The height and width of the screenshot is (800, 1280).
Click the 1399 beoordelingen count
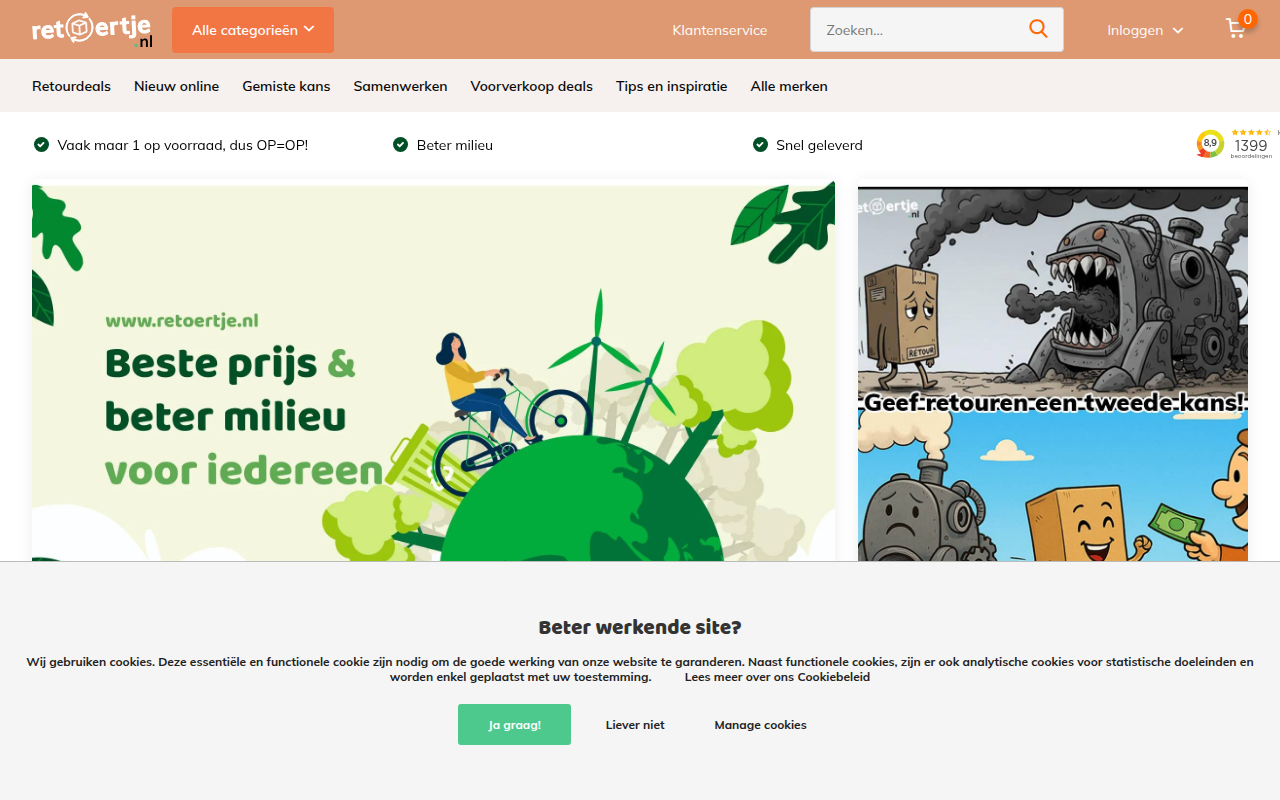(1251, 147)
